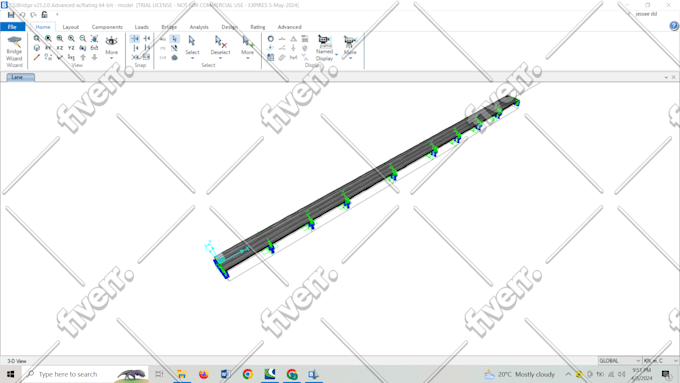
Task: Open the view window list arrow
Action: (666, 77)
